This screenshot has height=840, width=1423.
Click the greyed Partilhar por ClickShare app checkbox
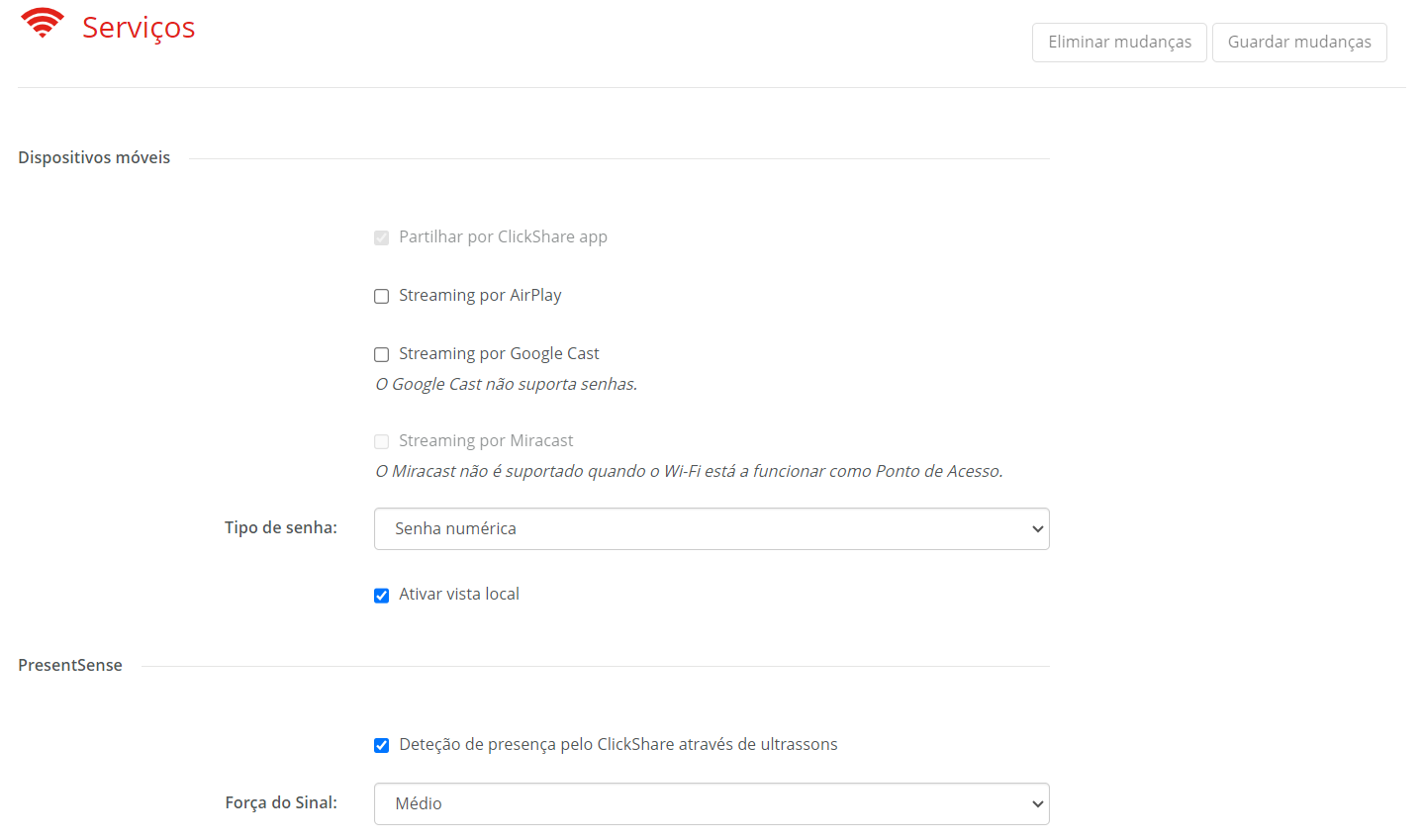click(381, 238)
